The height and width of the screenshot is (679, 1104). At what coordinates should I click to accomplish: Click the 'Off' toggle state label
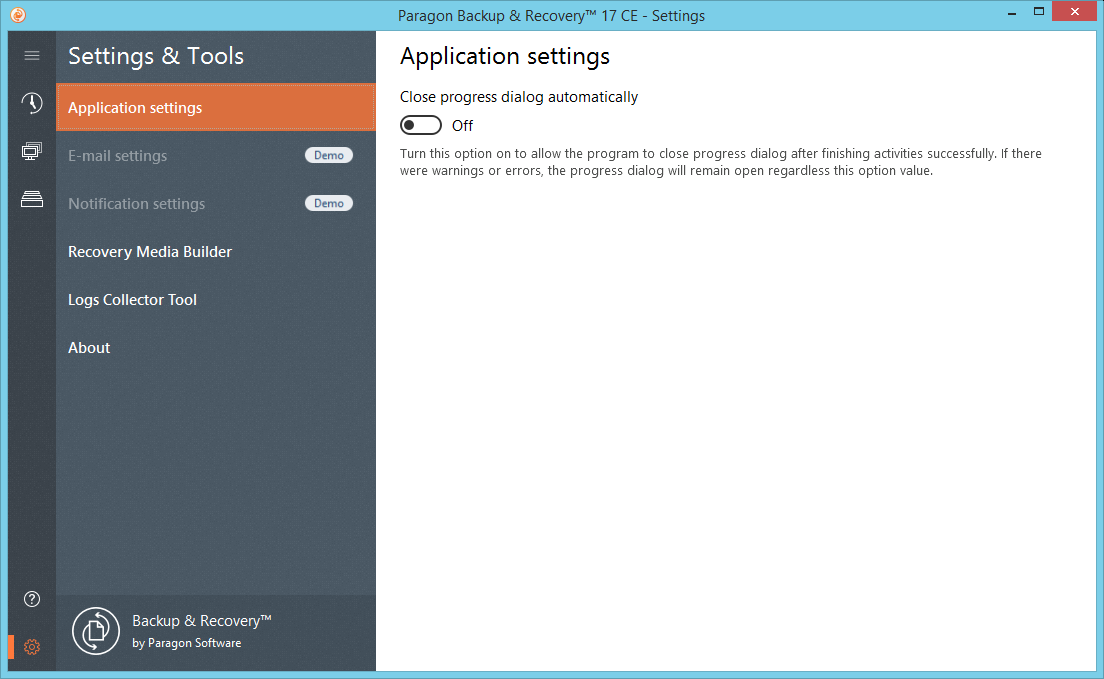point(462,125)
